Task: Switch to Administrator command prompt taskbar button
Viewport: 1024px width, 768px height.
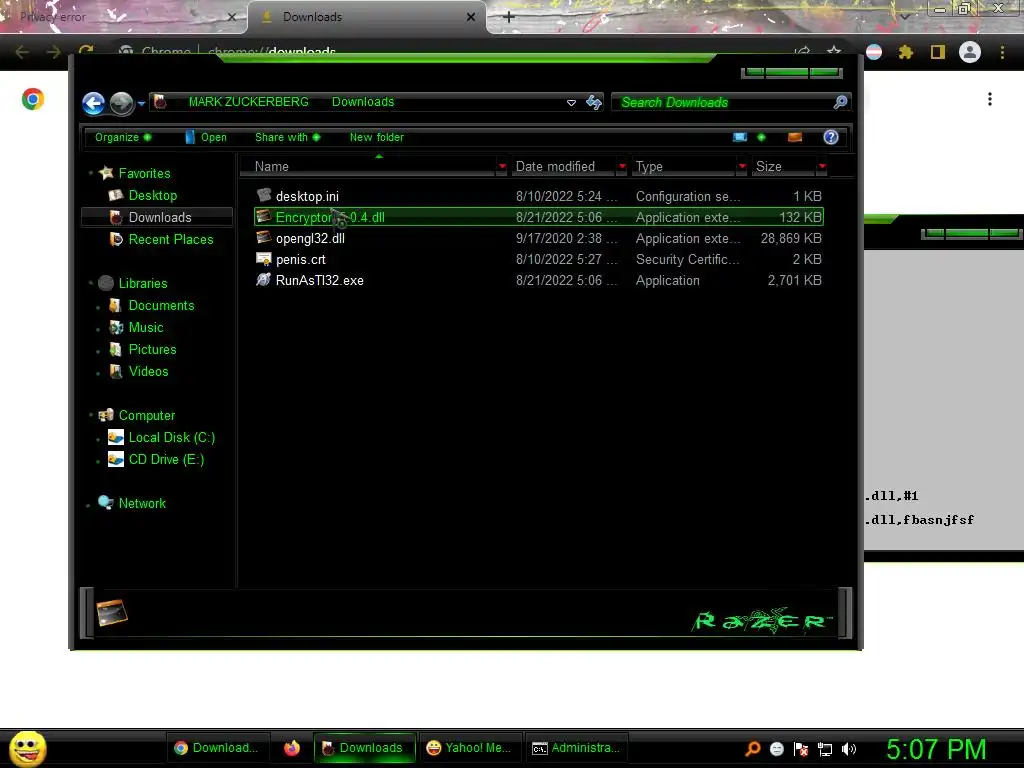Action: 577,748
